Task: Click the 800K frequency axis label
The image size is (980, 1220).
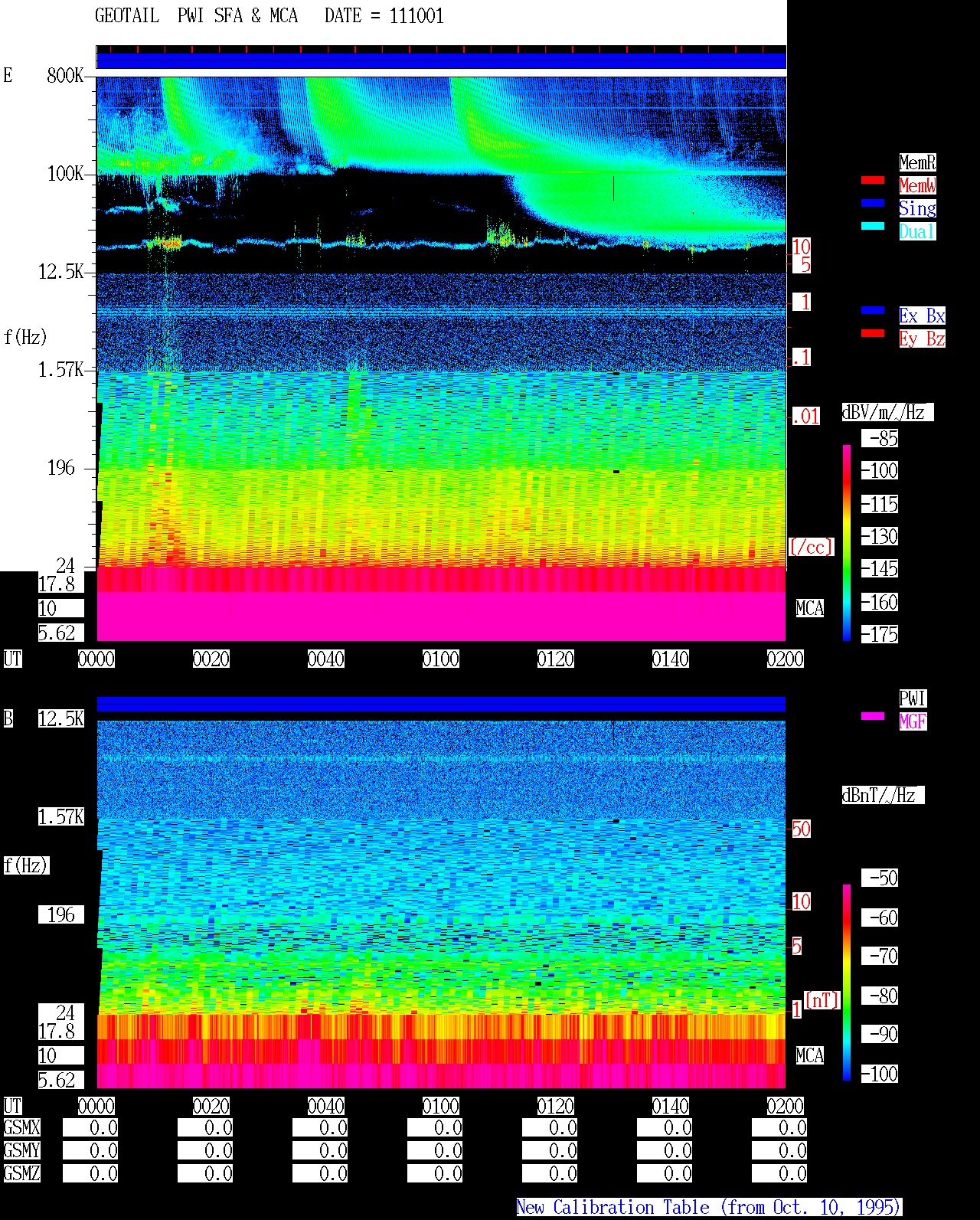Action: pyautogui.click(x=65, y=75)
